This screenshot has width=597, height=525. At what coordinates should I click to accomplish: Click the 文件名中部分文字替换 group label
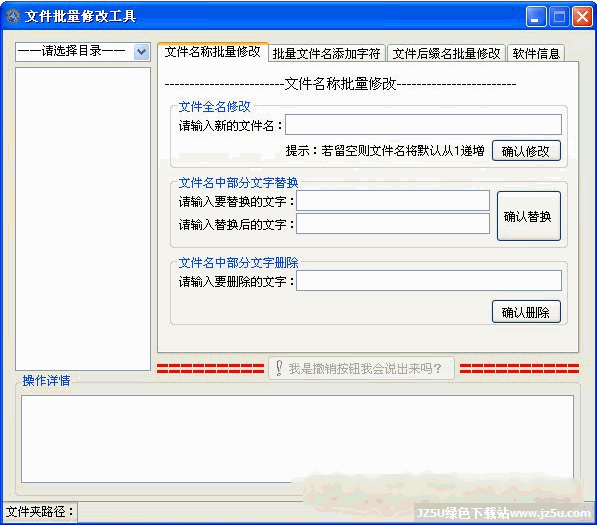pos(238,183)
